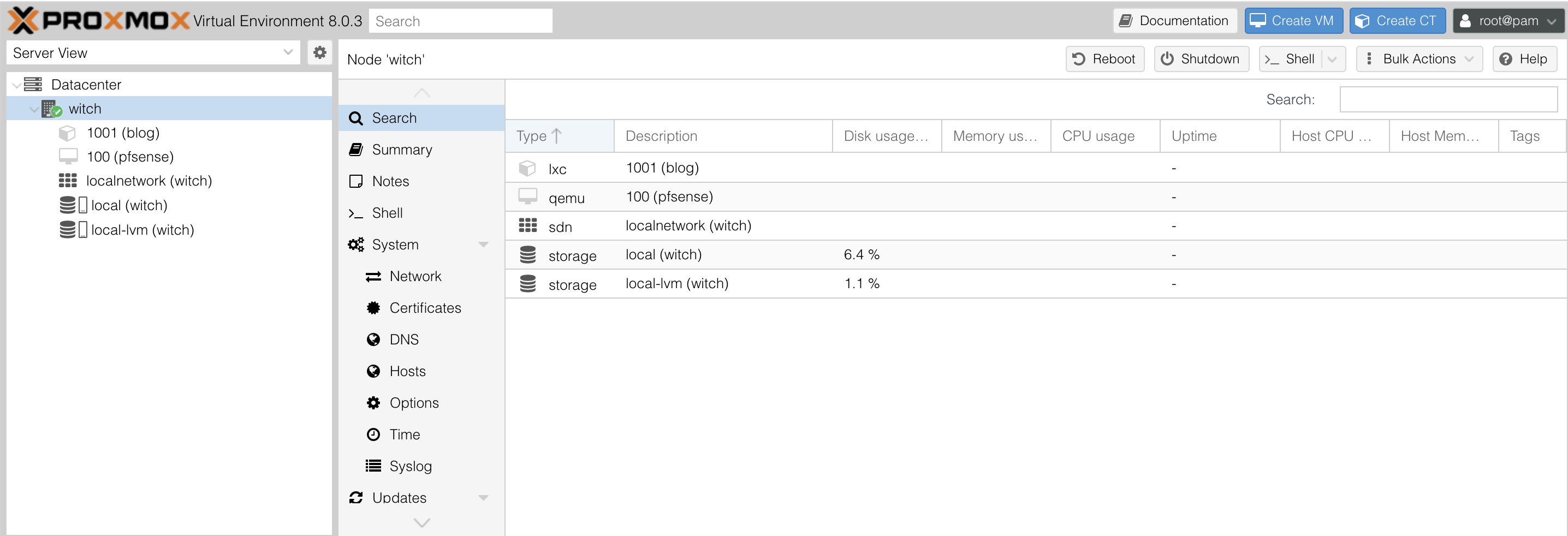This screenshot has width=1568, height=536.
Task: Collapse the witch node in tree
Action: point(34,110)
